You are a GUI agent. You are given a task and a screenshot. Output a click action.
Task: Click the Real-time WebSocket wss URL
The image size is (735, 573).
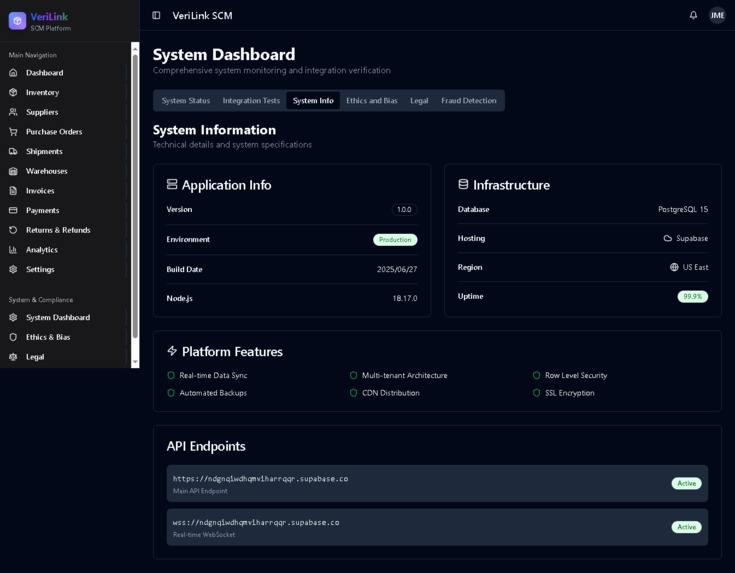pyautogui.click(x=256, y=522)
